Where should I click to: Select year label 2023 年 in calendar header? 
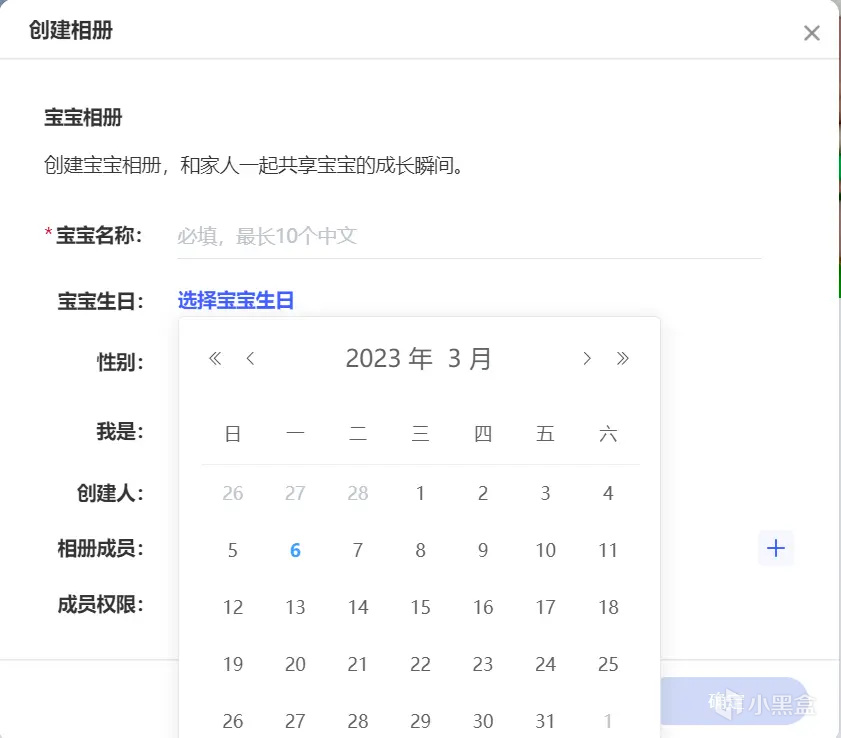[x=389, y=358]
